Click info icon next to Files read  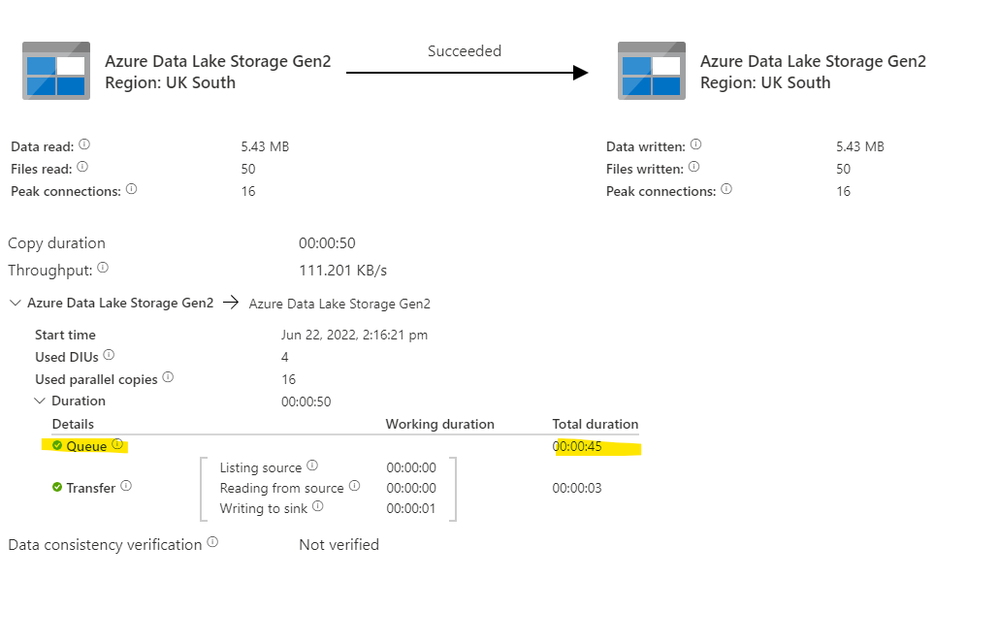pyautogui.click(x=82, y=167)
